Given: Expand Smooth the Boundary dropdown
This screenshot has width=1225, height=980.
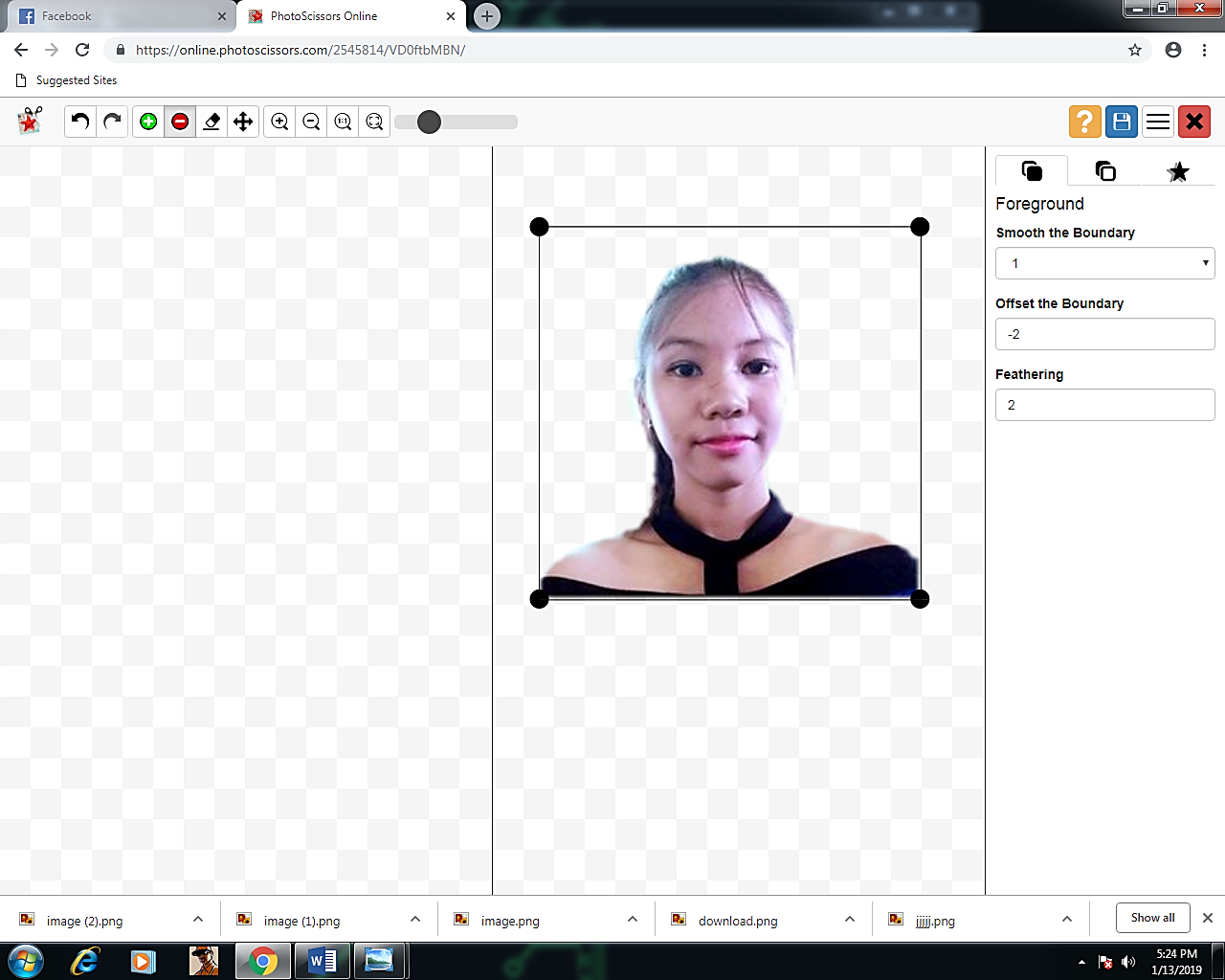Looking at the screenshot, I should [x=1105, y=263].
